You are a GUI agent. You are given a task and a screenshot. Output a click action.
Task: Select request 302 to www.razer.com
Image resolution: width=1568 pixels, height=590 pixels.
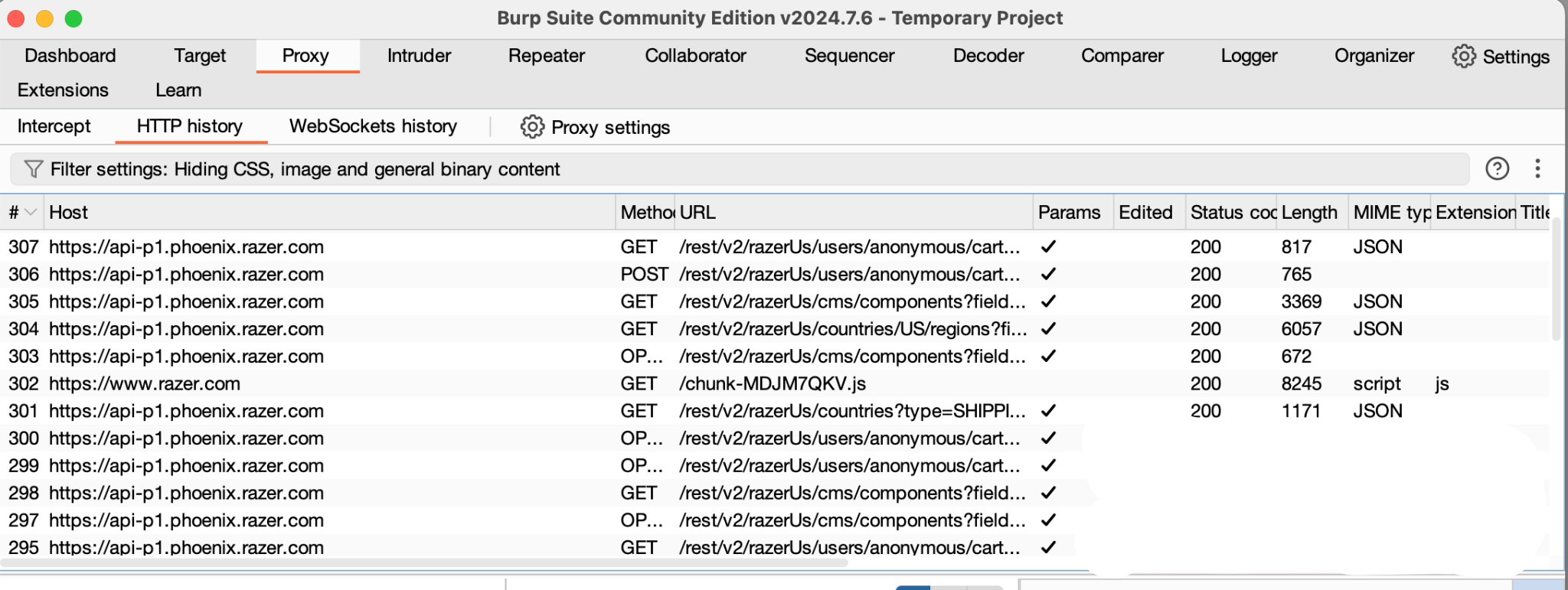click(144, 384)
